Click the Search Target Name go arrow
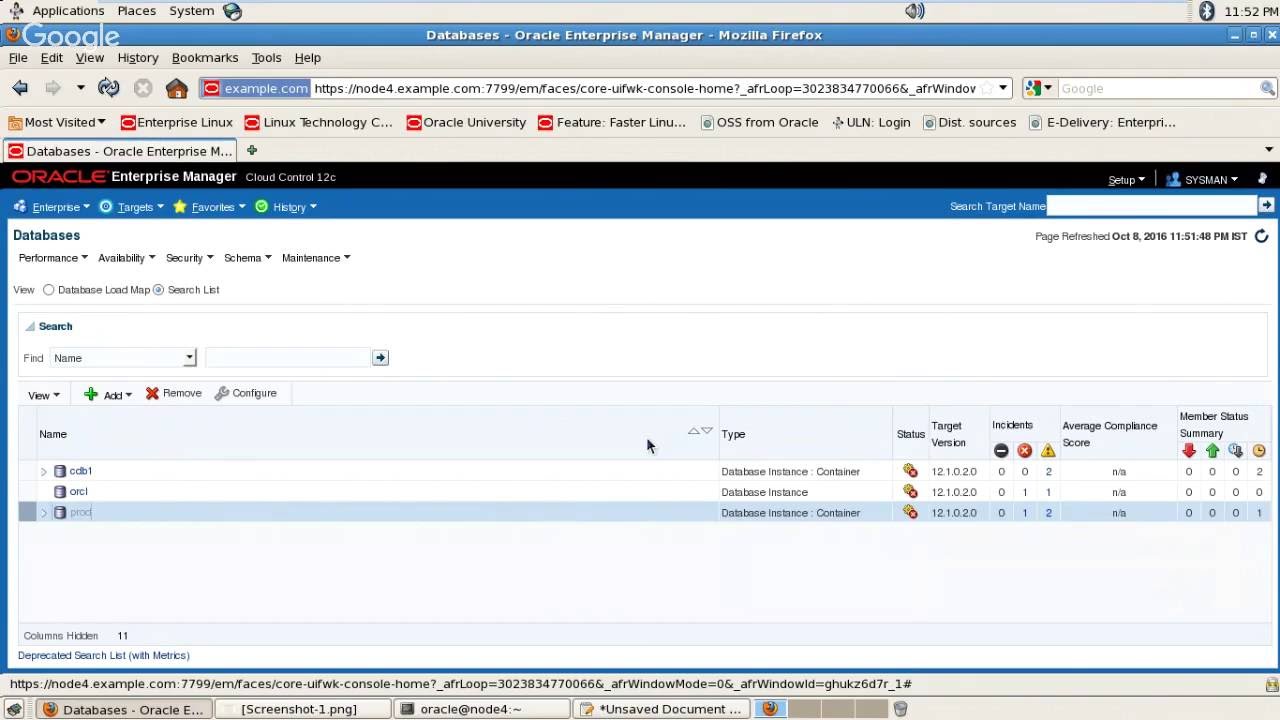Screen dimensions: 1280x720 tap(1266, 205)
